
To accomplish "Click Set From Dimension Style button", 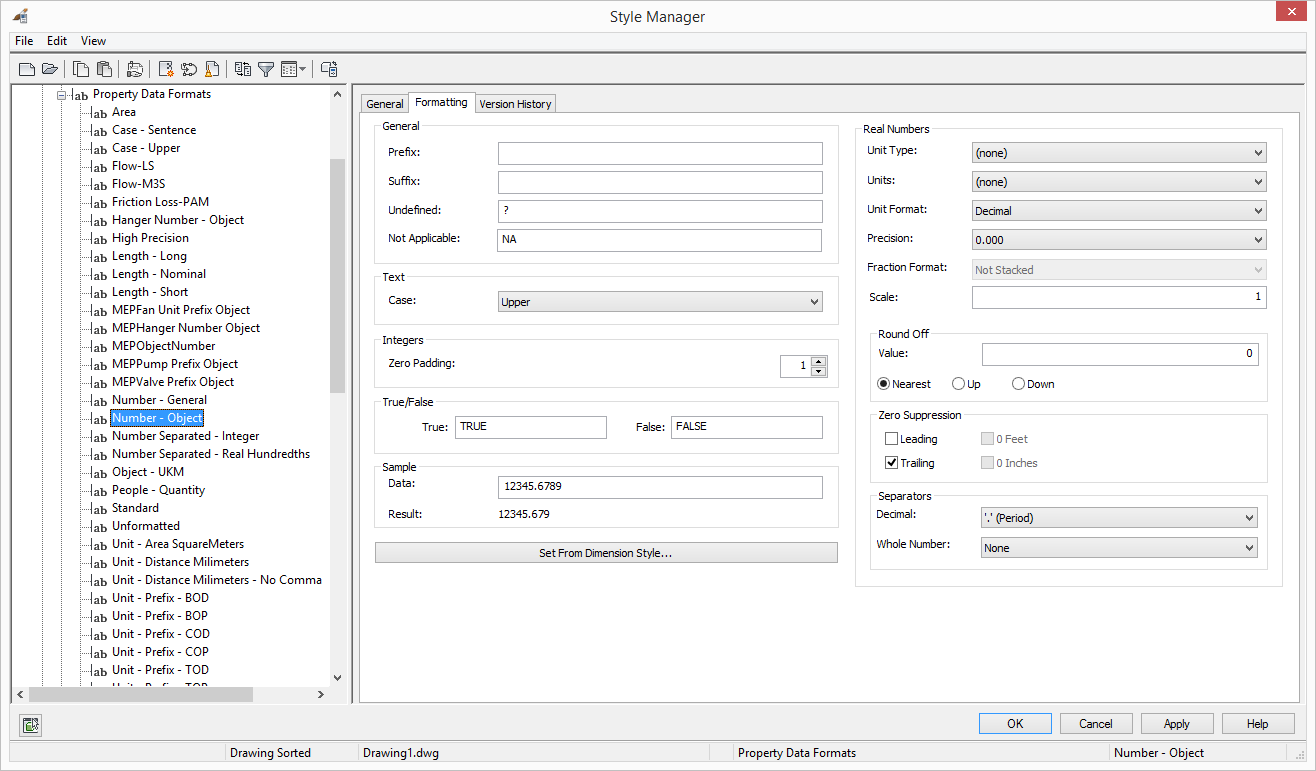I will (x=606, y=553).
